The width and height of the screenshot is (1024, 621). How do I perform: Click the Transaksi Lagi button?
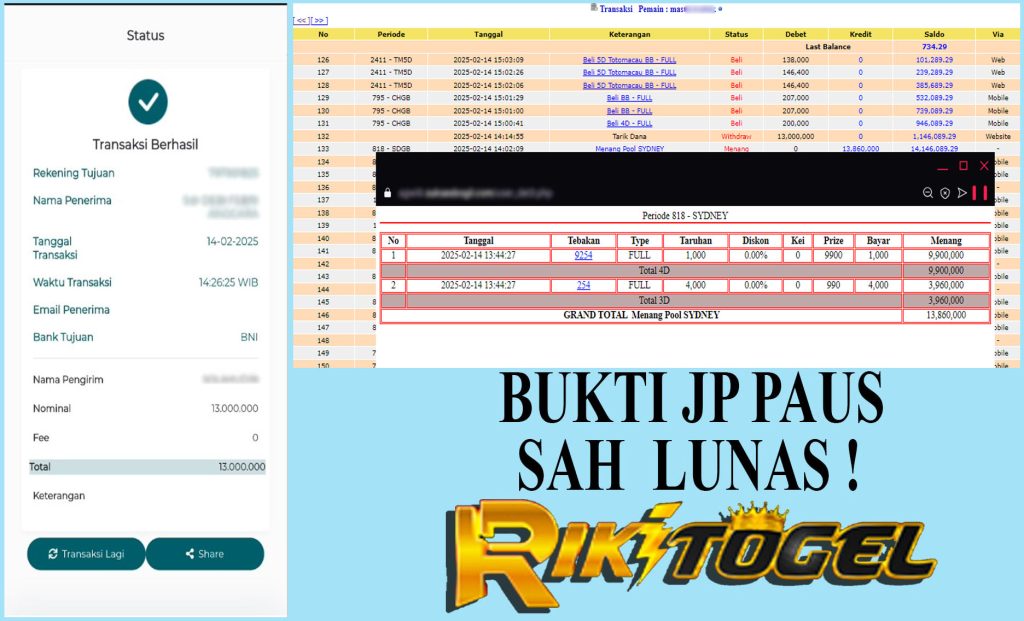[86, 554]
